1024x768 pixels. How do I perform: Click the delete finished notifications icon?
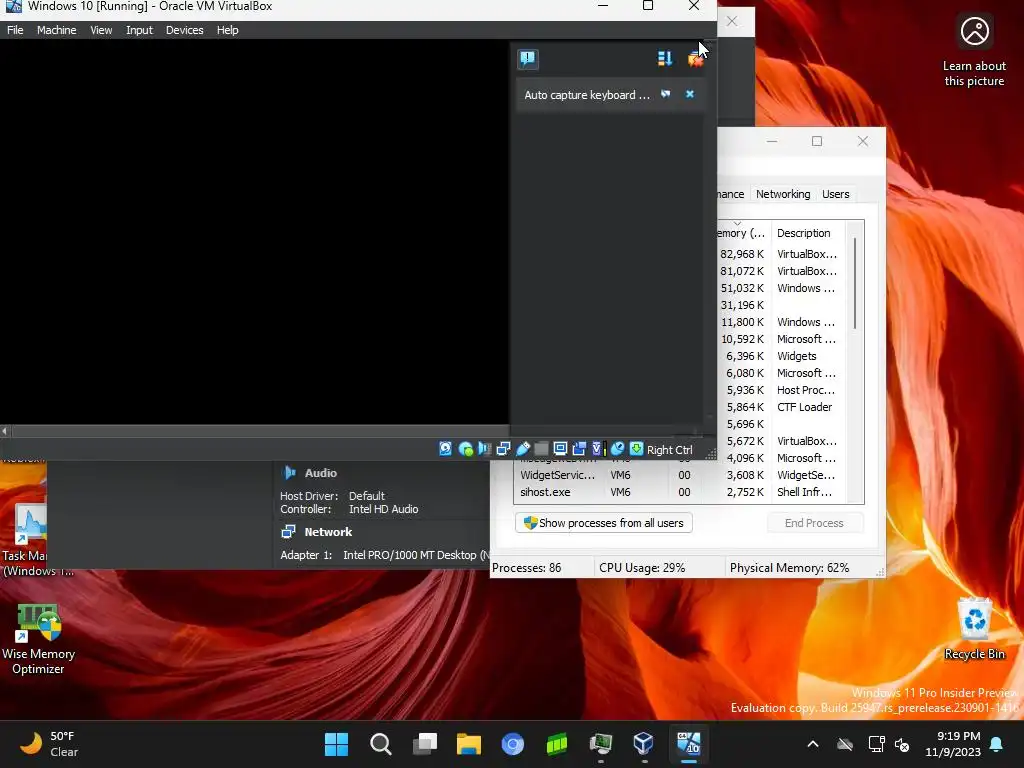696,59
